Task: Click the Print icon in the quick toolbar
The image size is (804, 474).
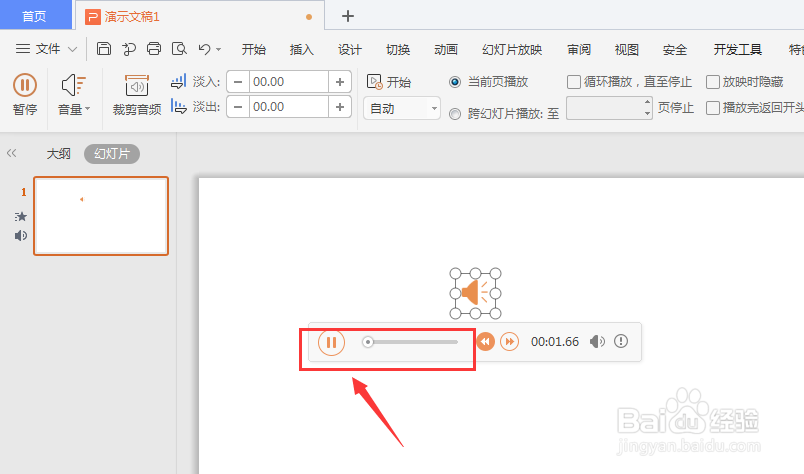Action: pyautogui.click(x=154, y=49)
